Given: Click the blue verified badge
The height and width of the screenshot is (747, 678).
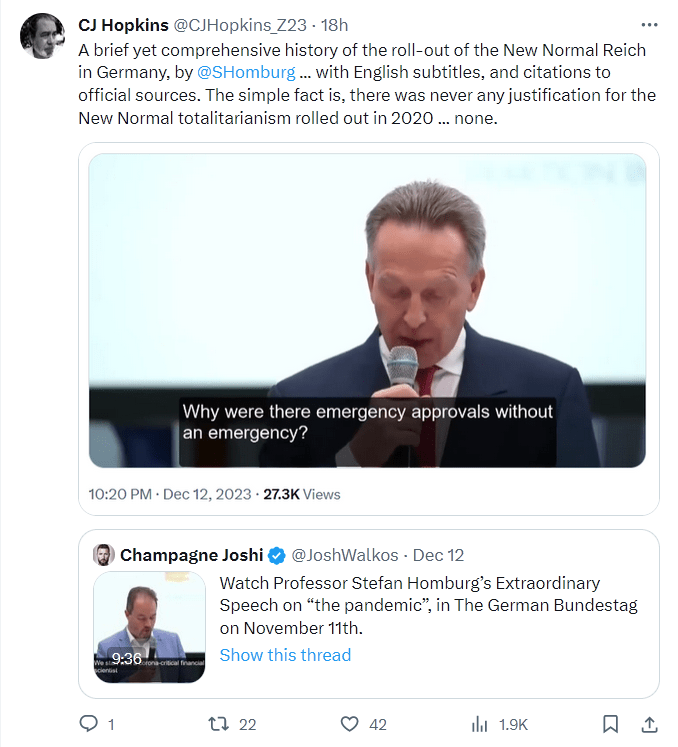Looking at the screenshot, I should pos(278,555).
